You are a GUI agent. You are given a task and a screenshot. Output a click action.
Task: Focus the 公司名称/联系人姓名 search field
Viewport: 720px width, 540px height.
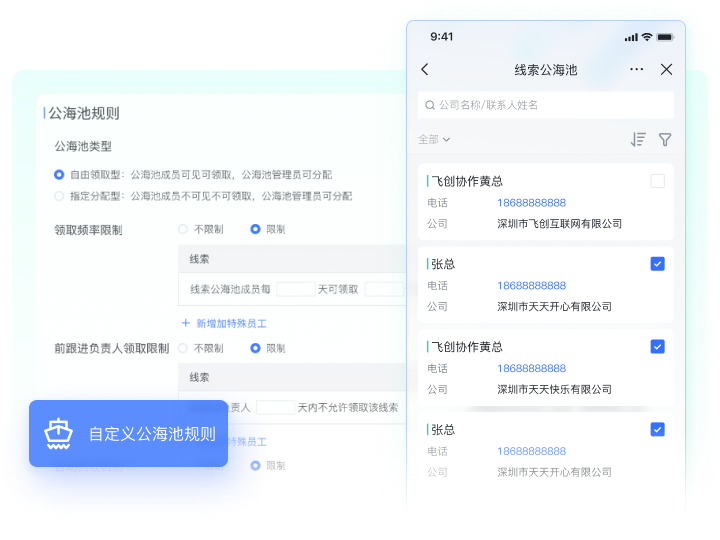click(546, 105)
